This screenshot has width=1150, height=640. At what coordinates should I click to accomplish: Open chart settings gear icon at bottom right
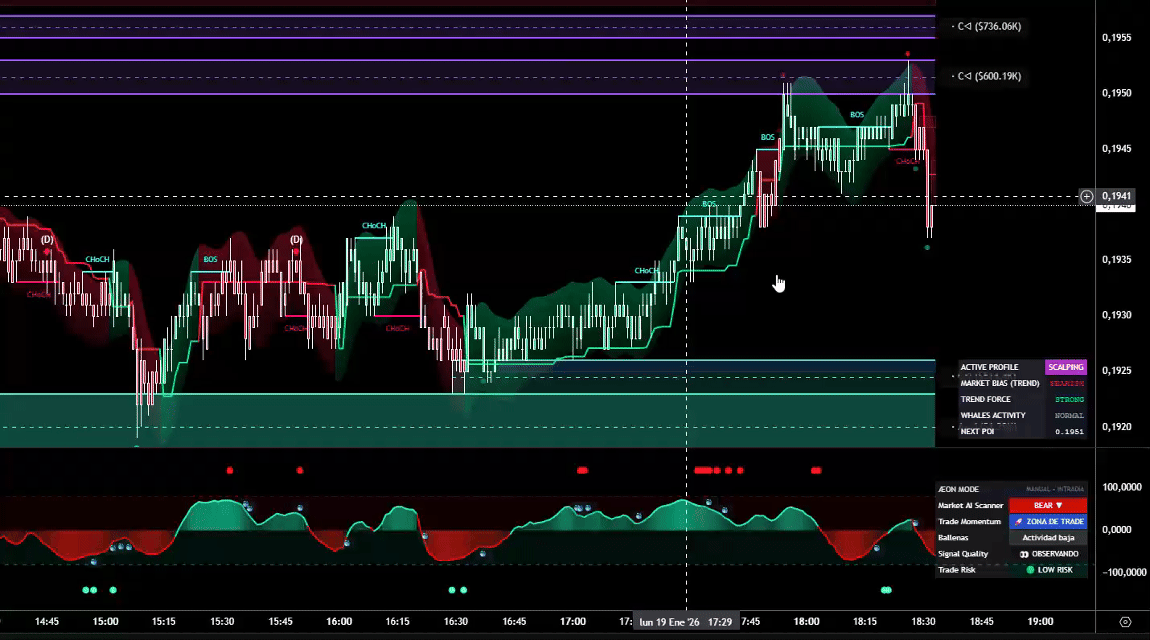[1125, 622]
